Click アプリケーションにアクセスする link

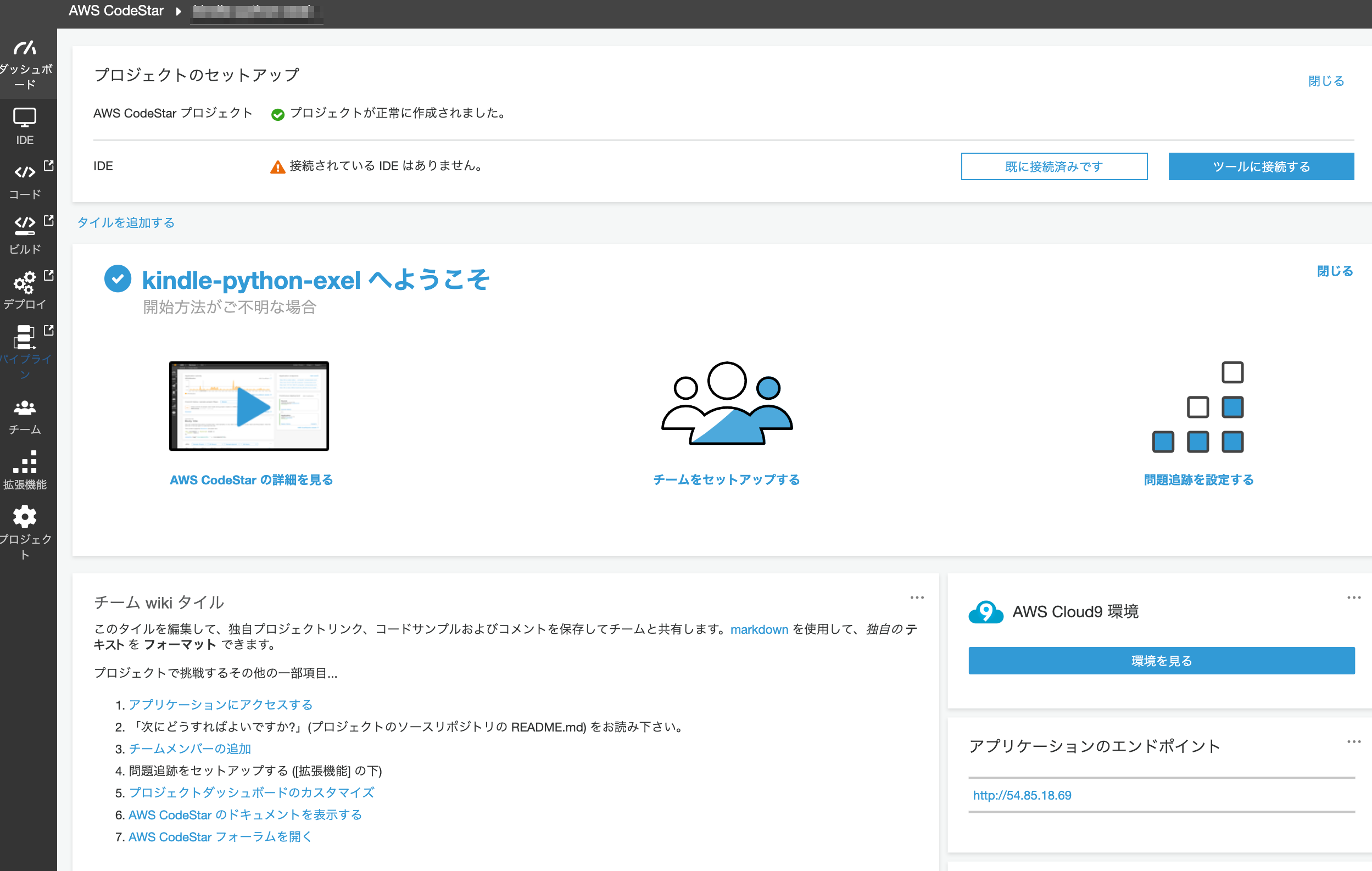(x=220, y=705)
